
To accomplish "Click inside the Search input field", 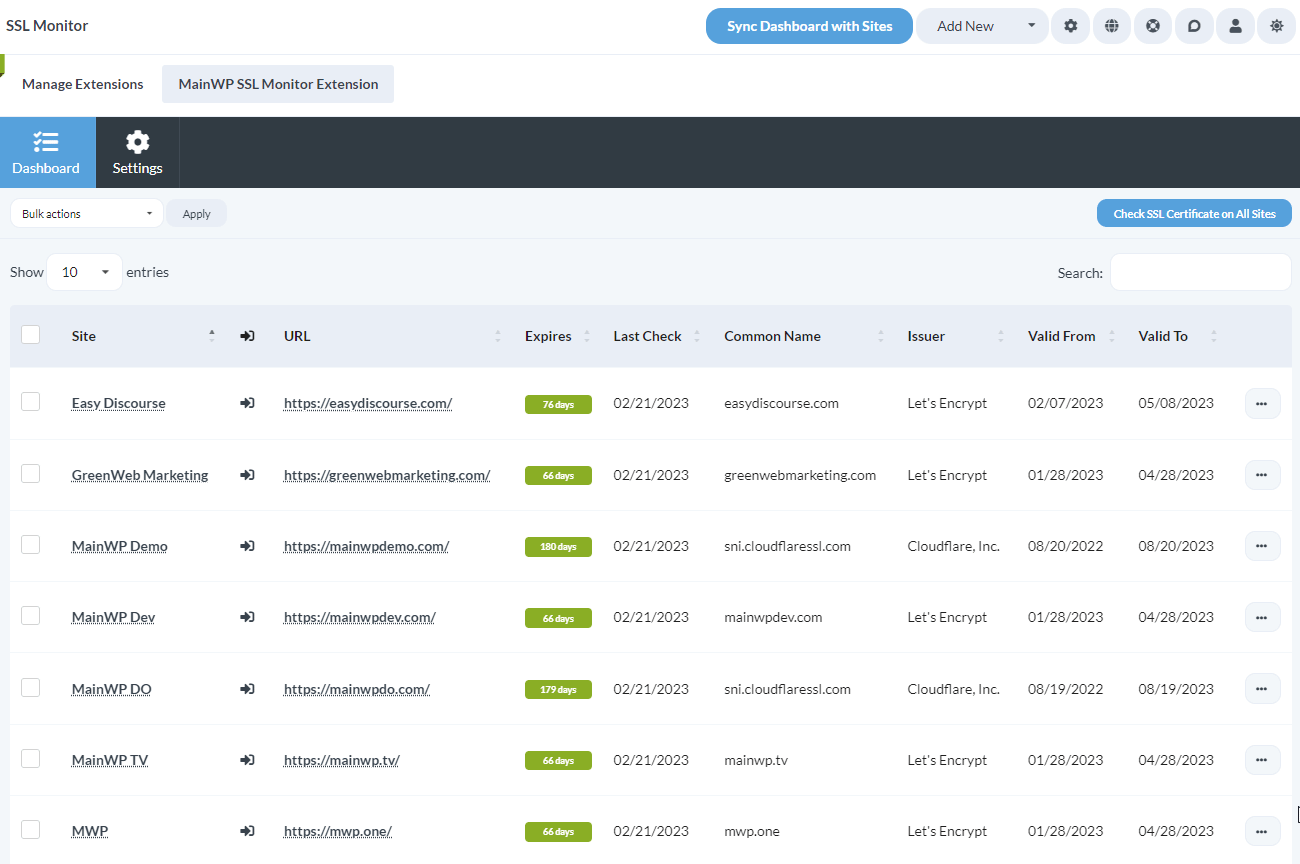I will [x=1200, y=271].
